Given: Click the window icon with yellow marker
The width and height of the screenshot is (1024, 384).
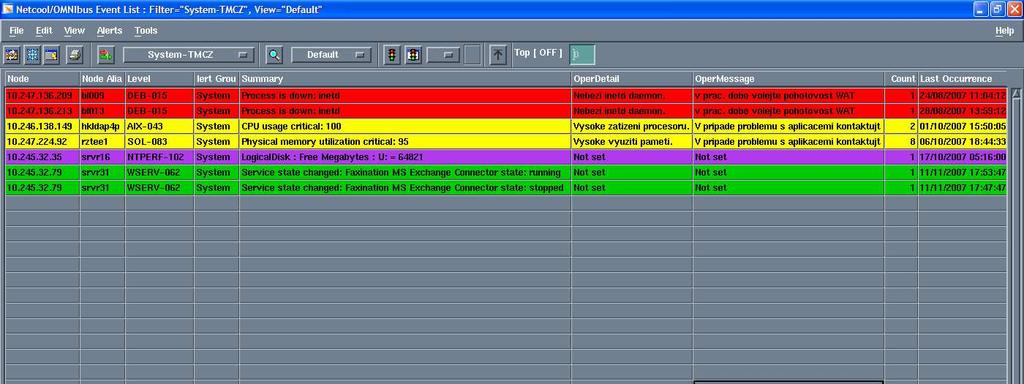Looking at the screenshot, I should (x=52, y=55).
